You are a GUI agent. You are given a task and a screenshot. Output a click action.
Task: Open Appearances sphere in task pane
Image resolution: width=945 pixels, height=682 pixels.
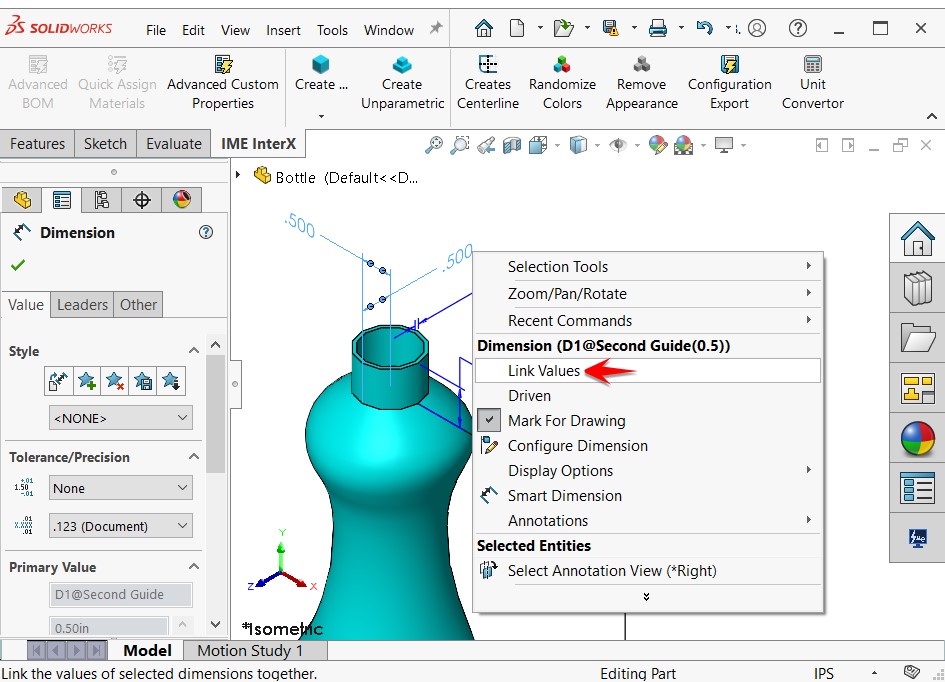point(917,438)
